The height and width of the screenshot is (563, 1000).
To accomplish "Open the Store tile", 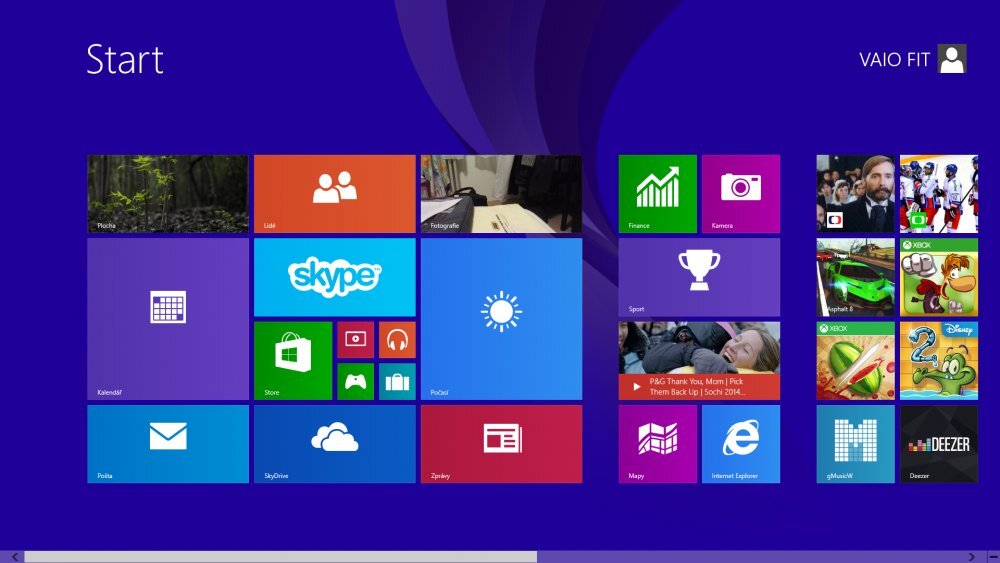I will click(293, 361).
